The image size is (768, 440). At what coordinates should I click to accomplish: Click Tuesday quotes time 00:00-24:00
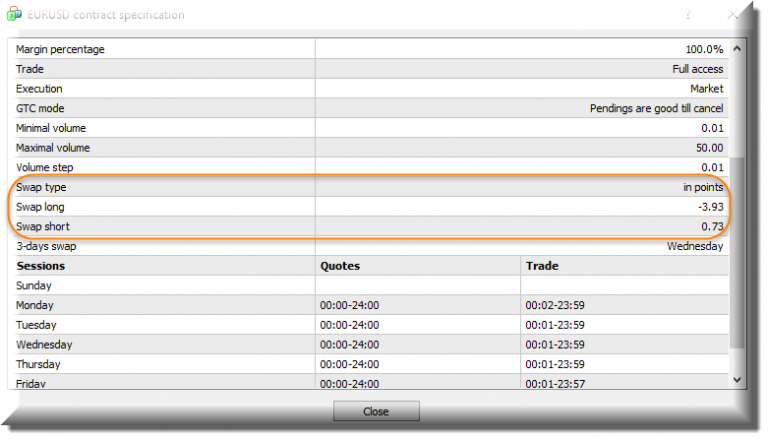tap(349, 325)
